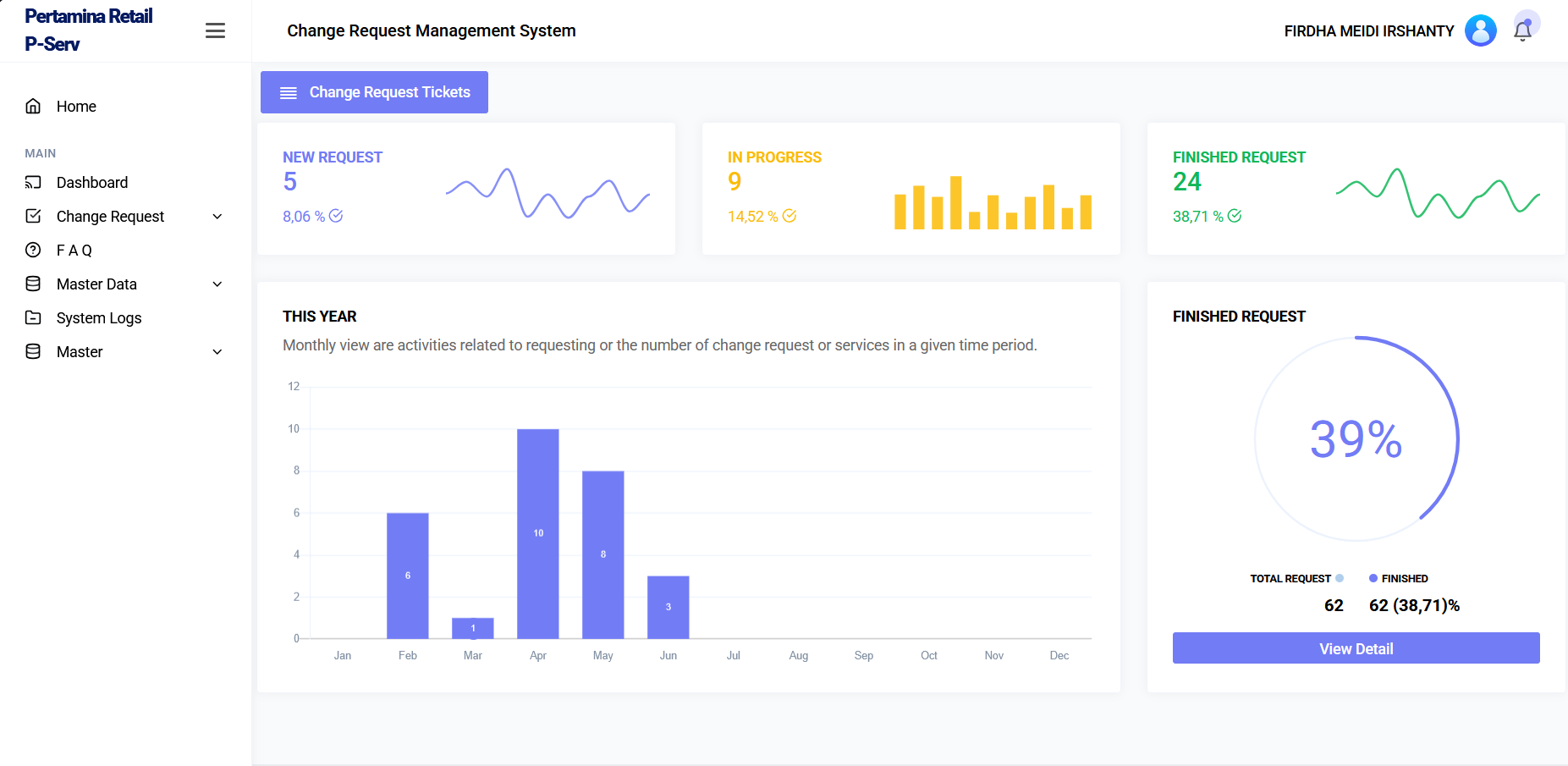Screen dimensions: 1568x766
Task: Click the Pertamina Retail P-Serv logo
Action: click(x=89, y=30)
